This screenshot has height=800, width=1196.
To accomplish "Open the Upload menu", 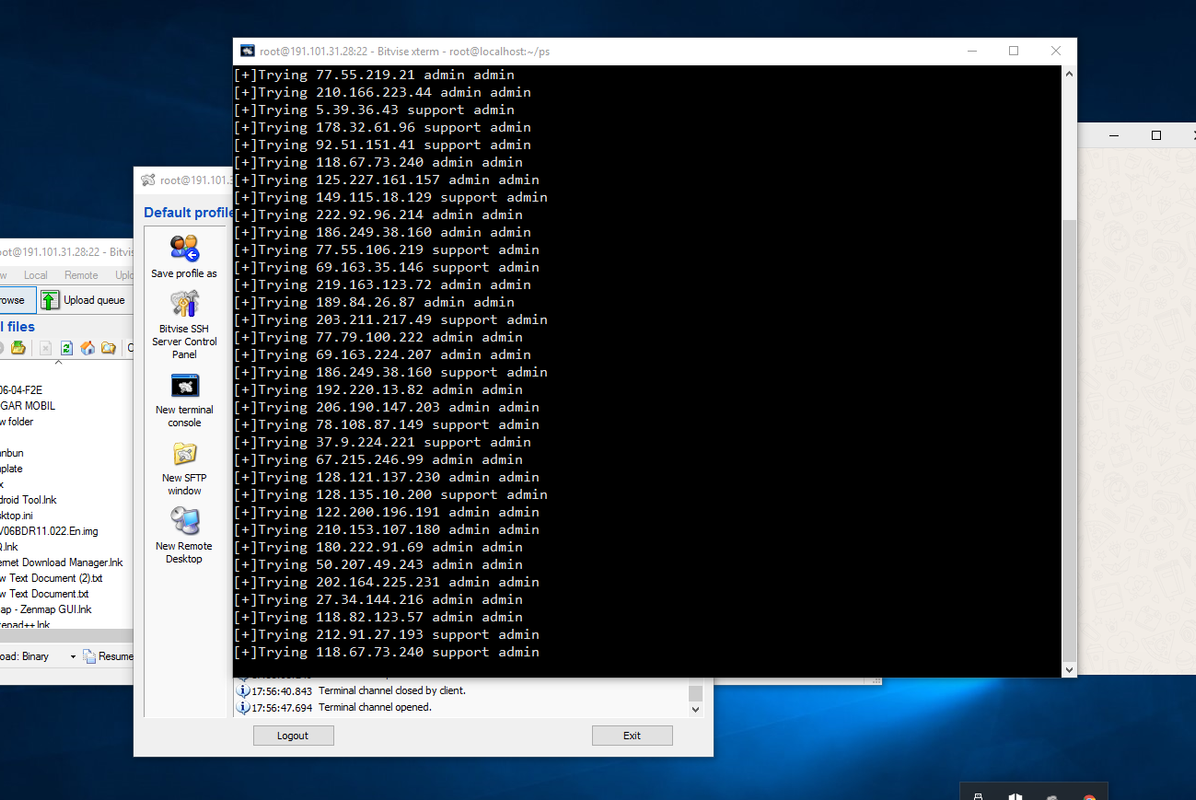I will (124, 274).
